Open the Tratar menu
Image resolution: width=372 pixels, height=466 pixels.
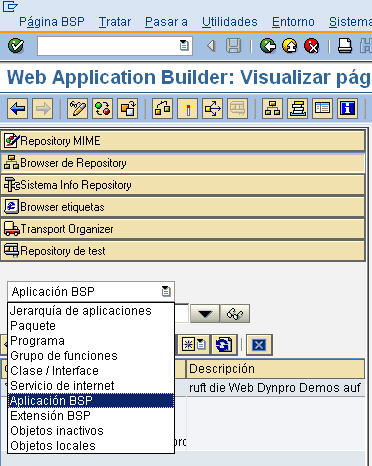(x=115, y=22)
